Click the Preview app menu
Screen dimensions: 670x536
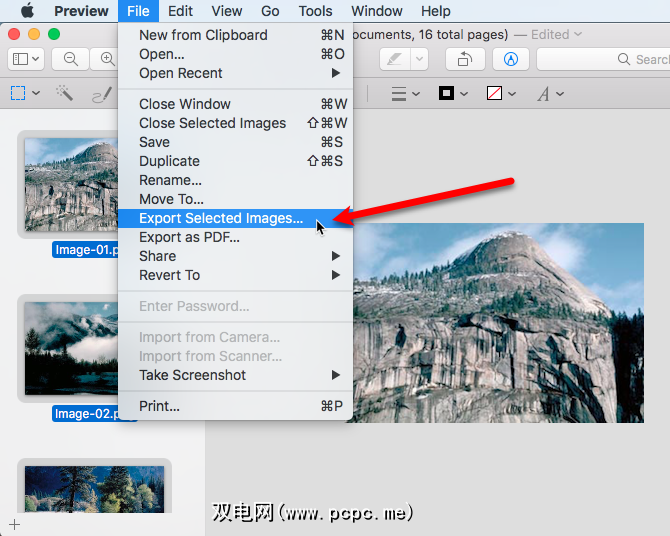81,11
